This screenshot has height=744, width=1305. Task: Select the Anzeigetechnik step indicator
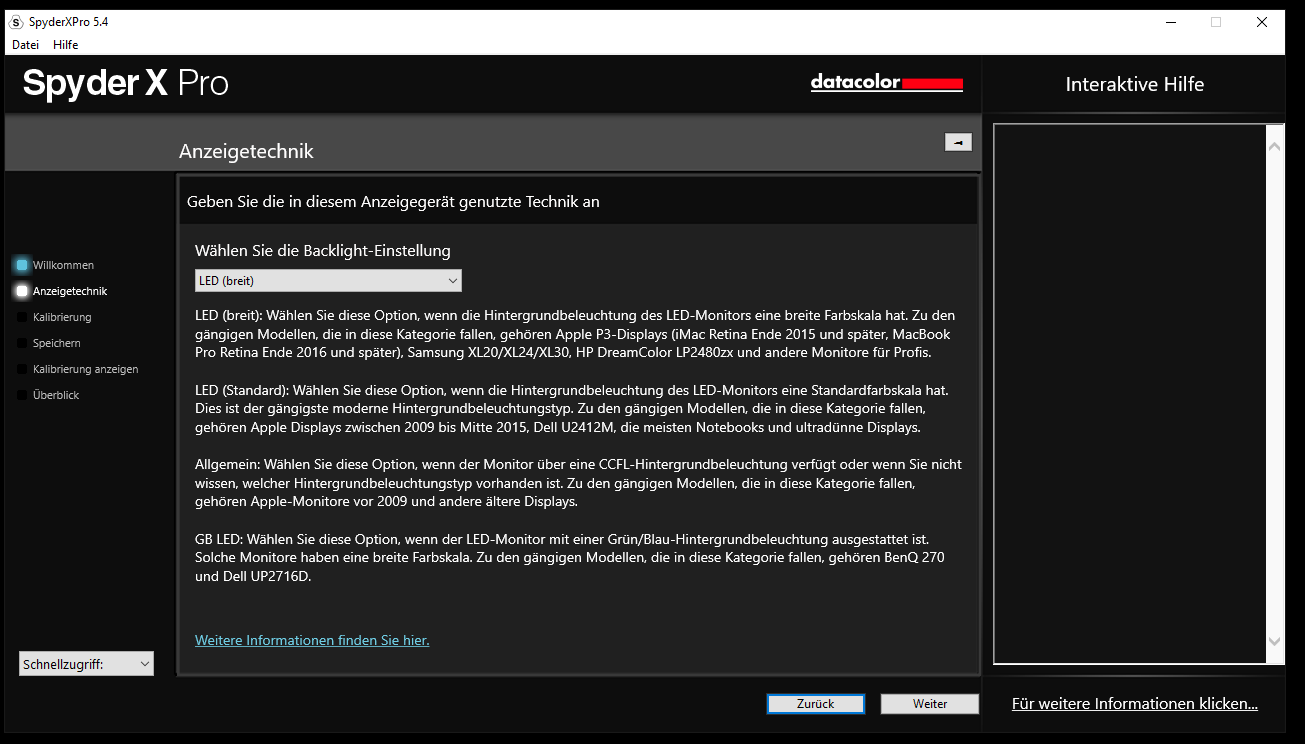(x=22, y=291)
